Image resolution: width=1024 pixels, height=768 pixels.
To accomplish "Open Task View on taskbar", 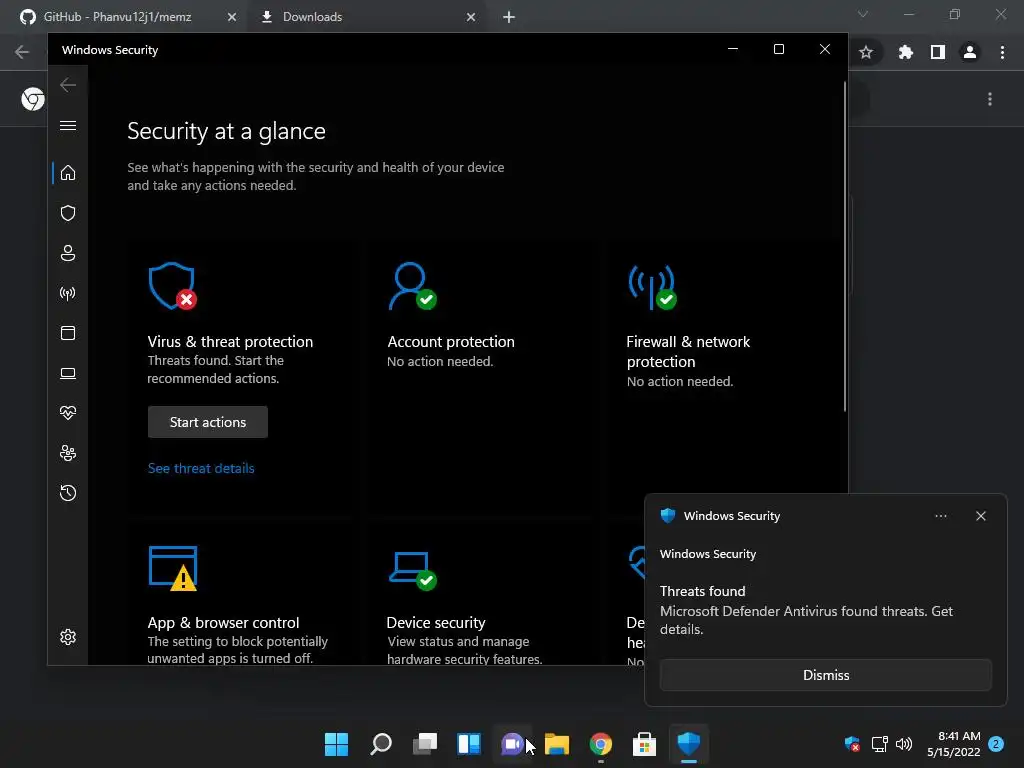I will click(424, 744).
